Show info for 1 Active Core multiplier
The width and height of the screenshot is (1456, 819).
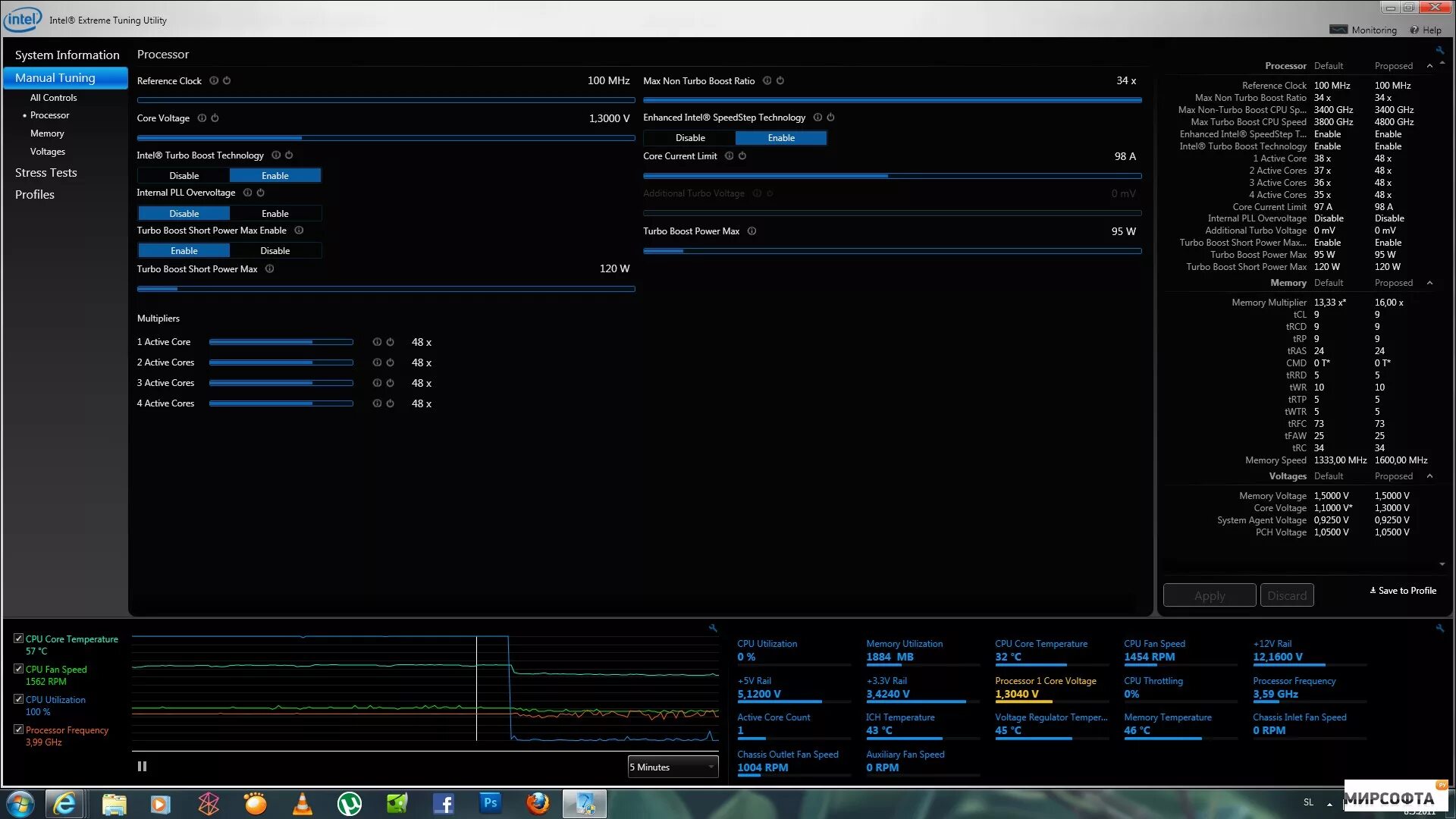coord(377,342)
